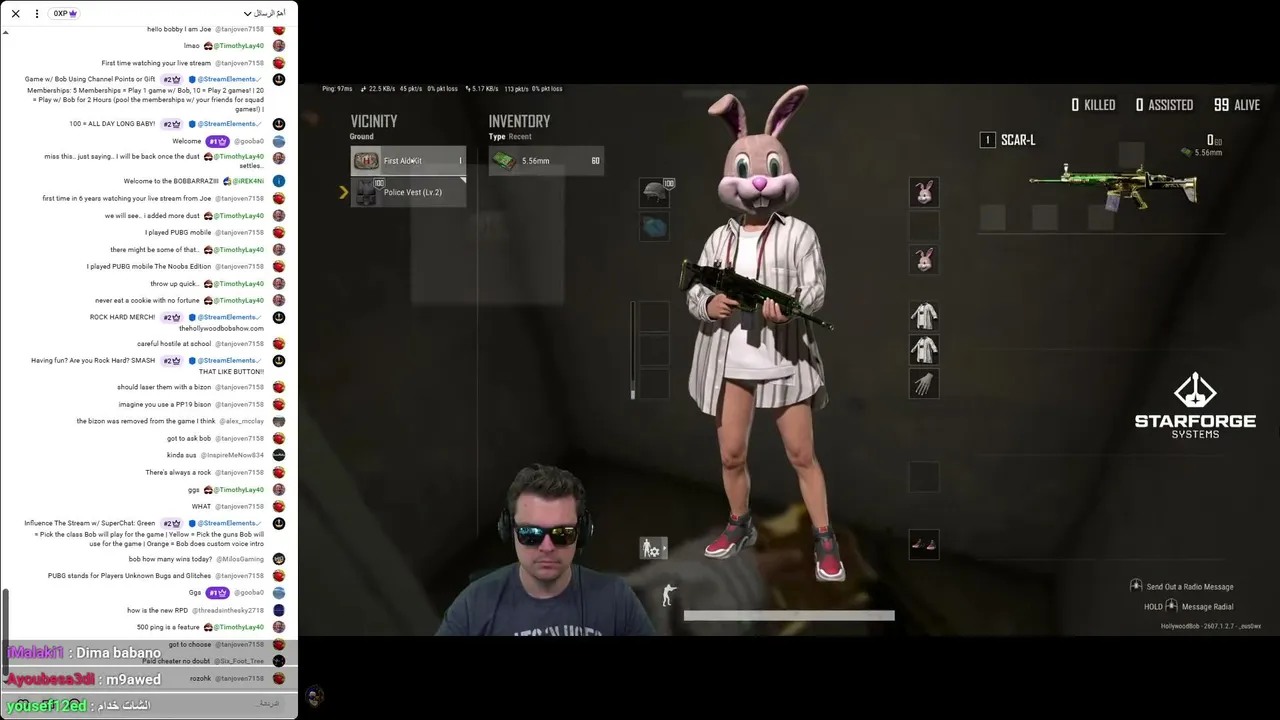1280x720 pixels.
Task: Click the @MilosGaming username in chat
Action: click(x=240, y=560)
